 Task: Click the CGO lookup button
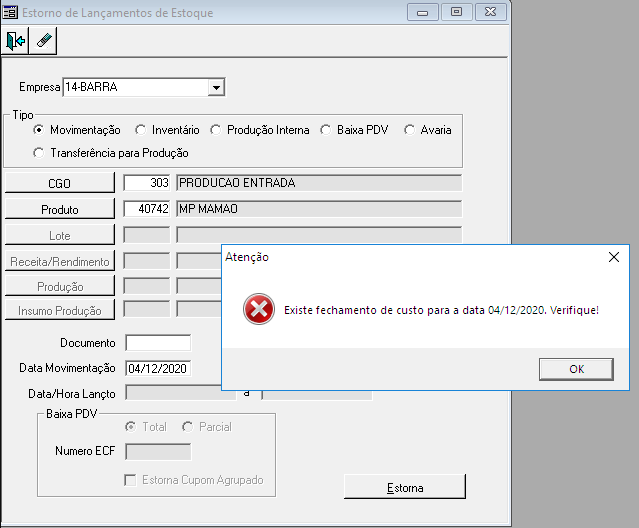click(60, 183)
